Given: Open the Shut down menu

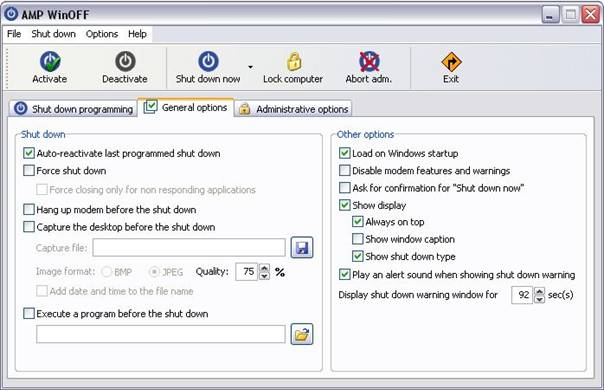Looking at the screenshot, I should [54, 34].
